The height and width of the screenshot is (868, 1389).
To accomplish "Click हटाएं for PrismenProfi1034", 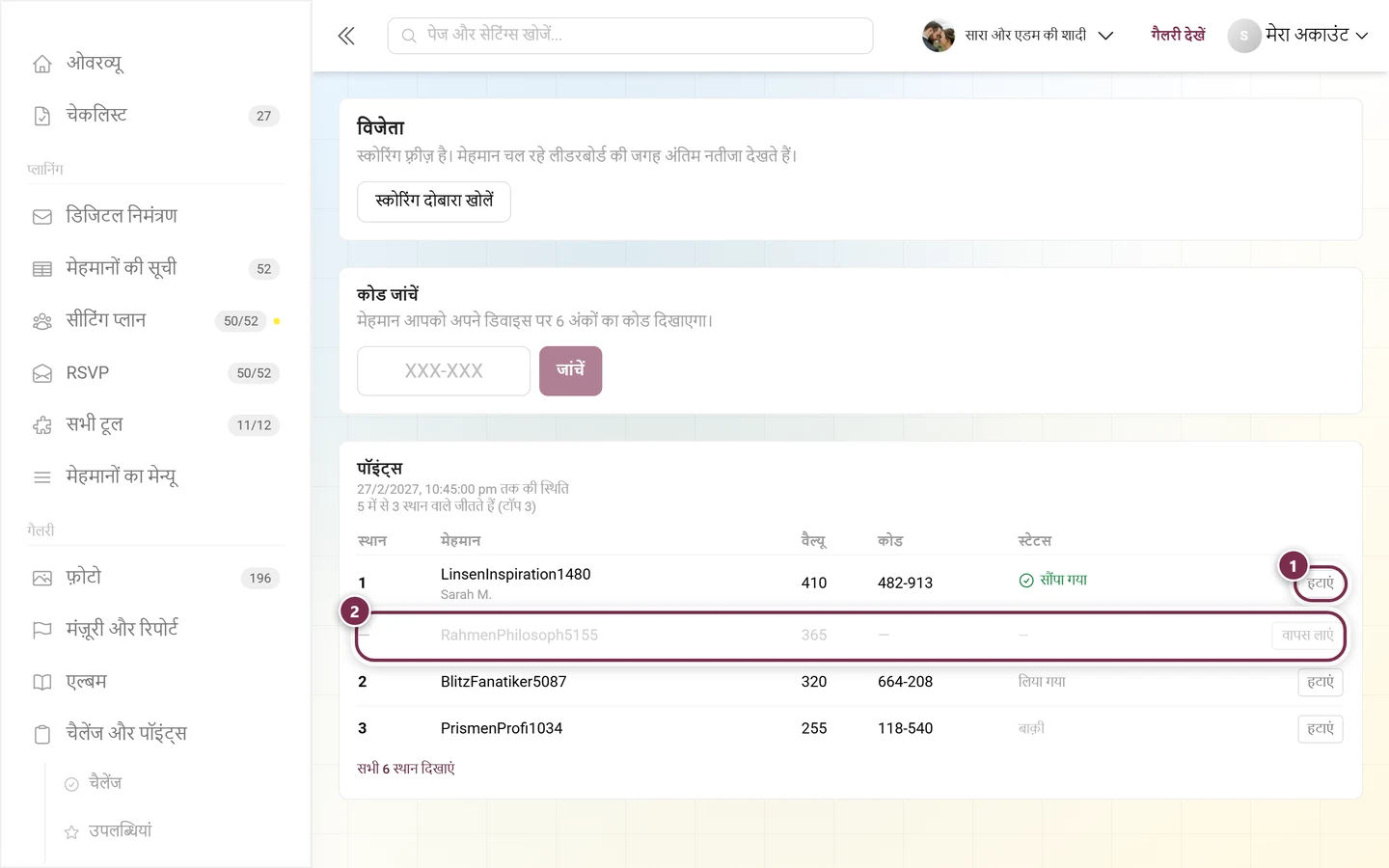I will 1321,729.
